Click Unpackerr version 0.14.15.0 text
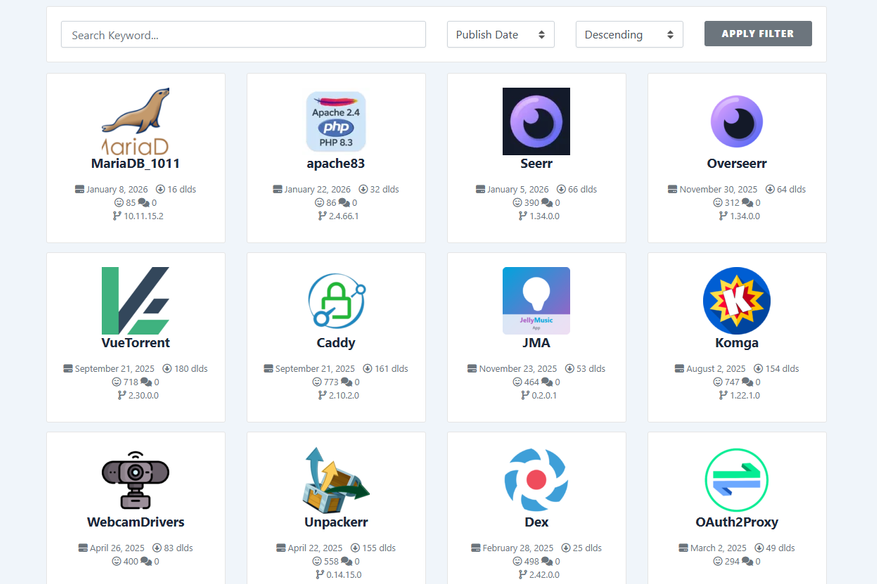Screen dimensions: 877x584 343,574
